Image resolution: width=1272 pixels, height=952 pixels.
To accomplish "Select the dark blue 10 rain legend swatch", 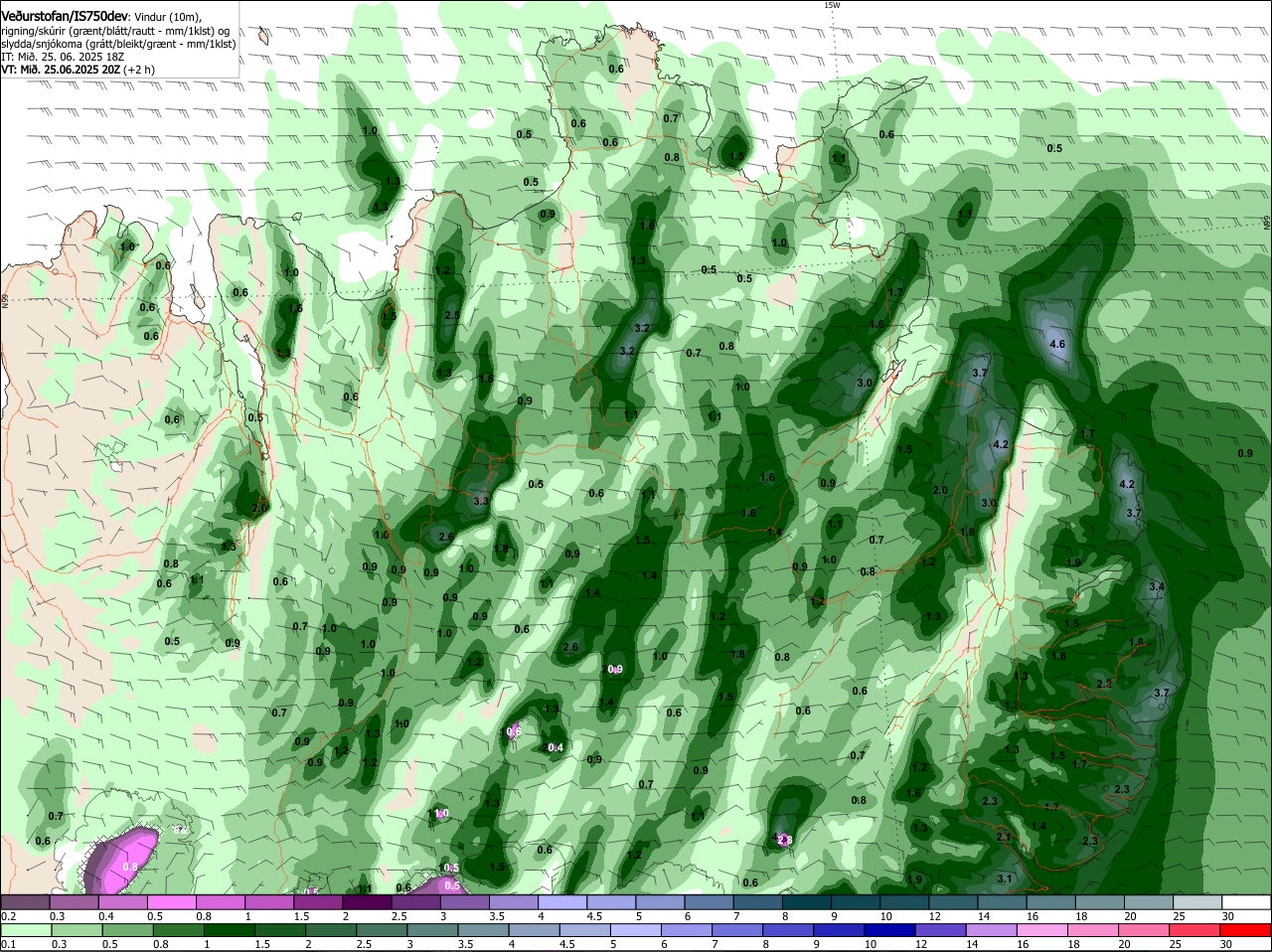I will [888, 930].
